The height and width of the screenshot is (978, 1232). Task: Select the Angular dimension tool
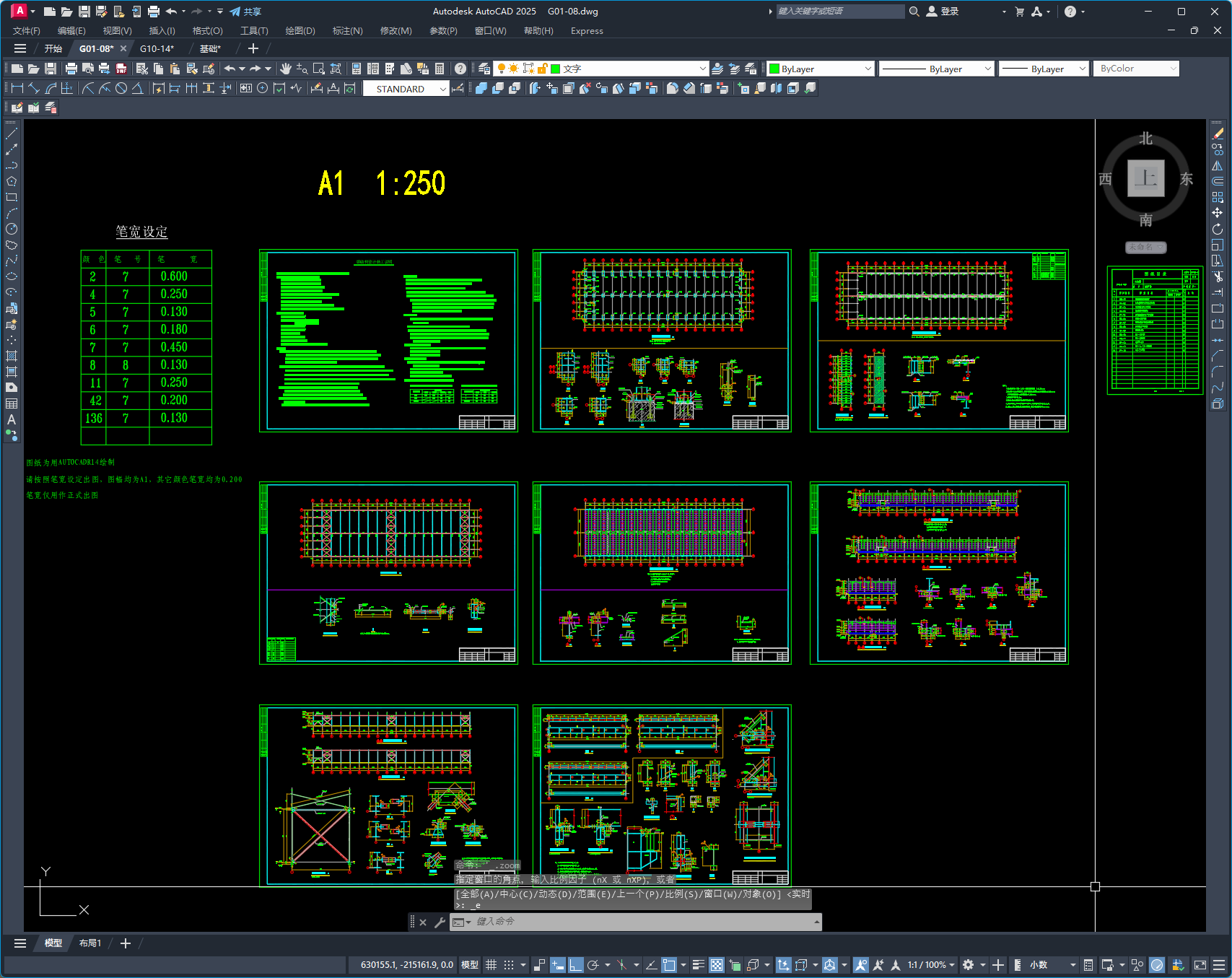click(x=137, y=88)
